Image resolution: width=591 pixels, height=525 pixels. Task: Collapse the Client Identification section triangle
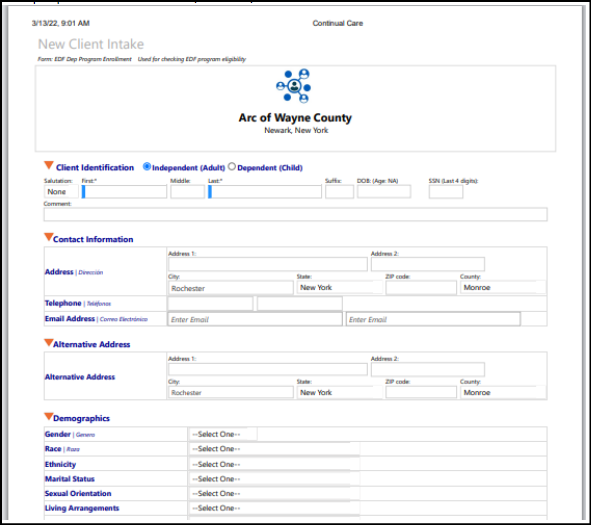[x=49, y=165]
